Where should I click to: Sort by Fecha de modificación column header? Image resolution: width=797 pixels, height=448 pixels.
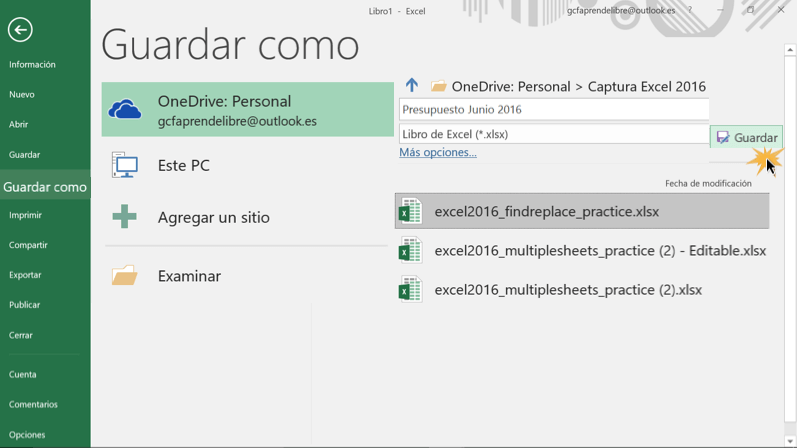coord(708,184)
